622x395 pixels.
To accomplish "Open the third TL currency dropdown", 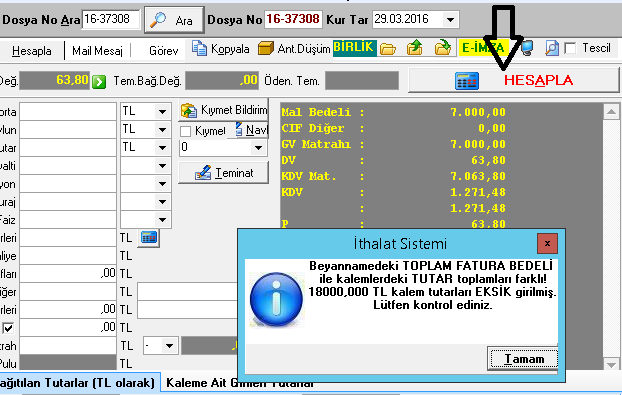I will pyautogui.click(x=162, y=148).
